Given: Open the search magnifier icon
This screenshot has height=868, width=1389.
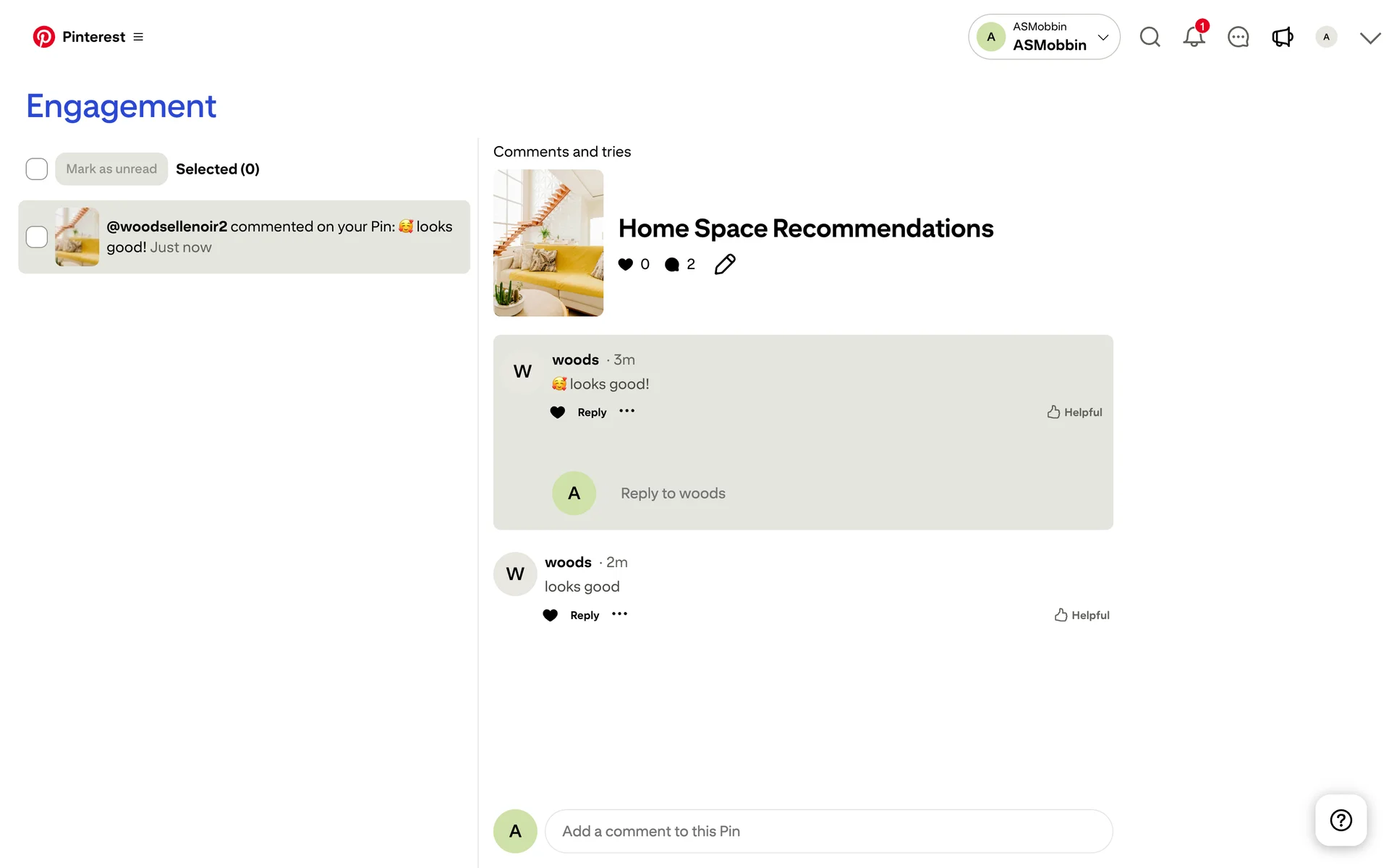Looking at the screenshot, I should 1150,37.
